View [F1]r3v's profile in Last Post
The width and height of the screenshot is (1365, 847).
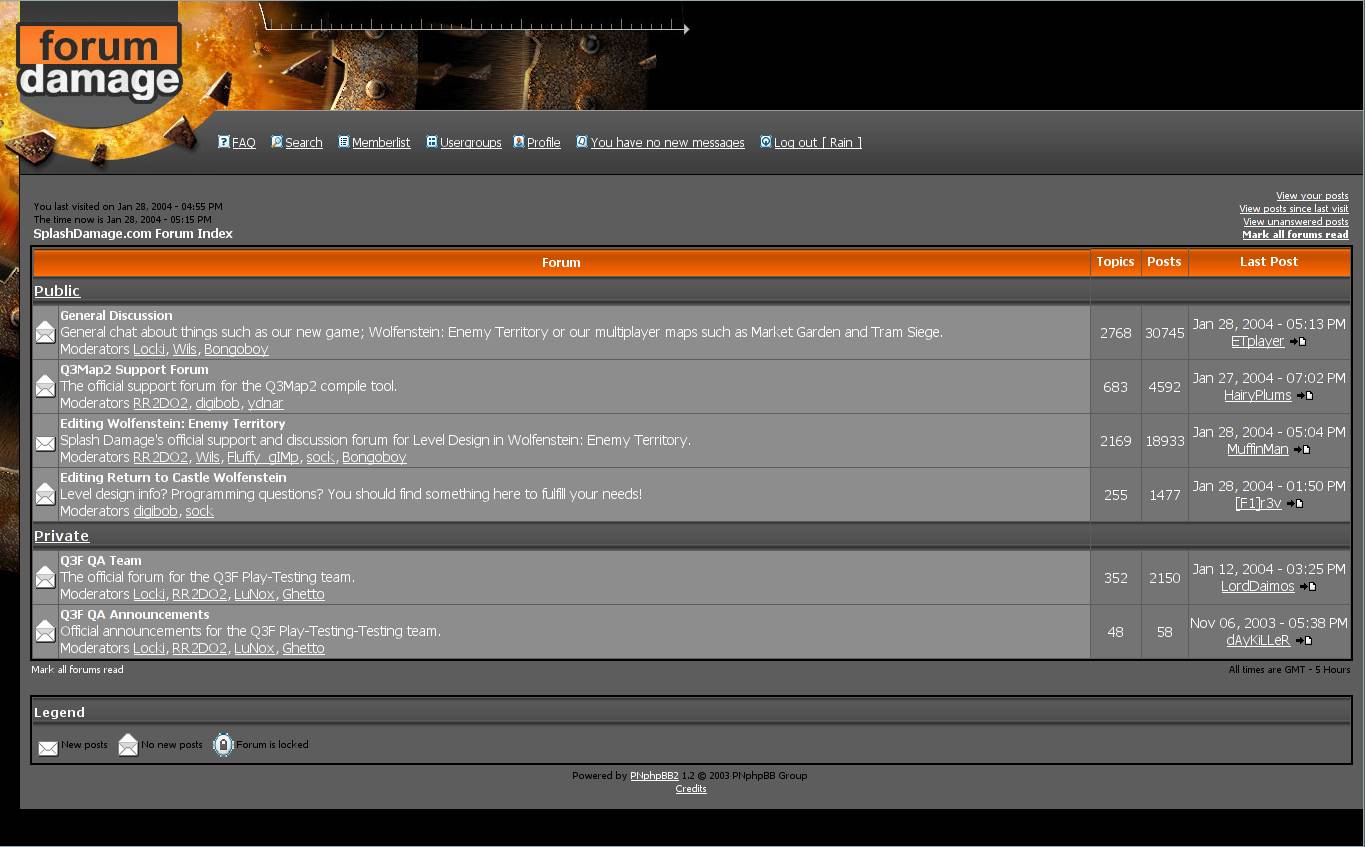[1258, 504]
